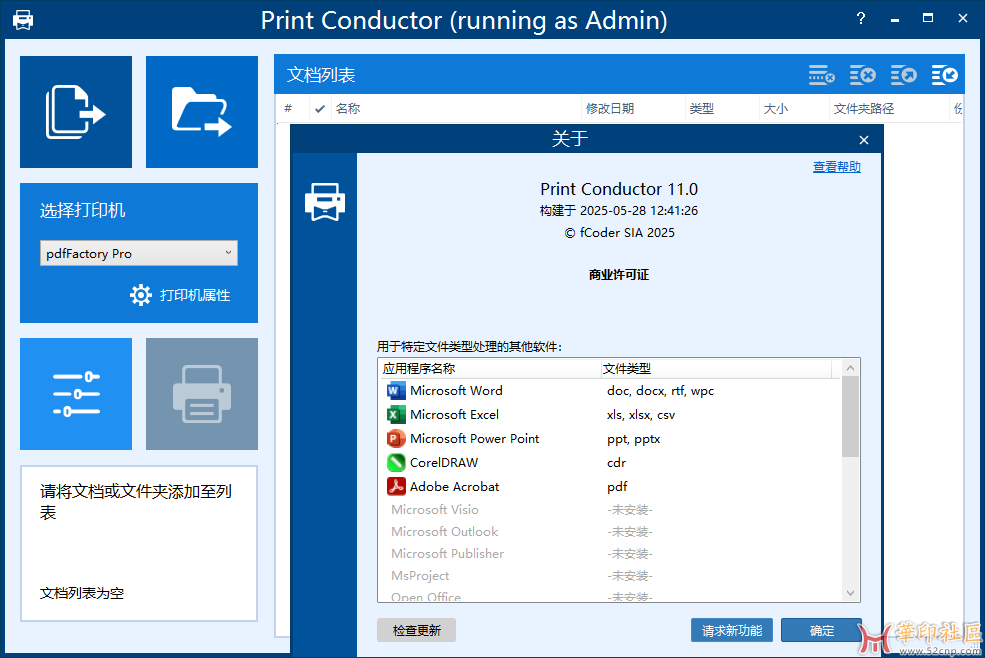Click the software list scroll up arrow
This screenshot has height=658, width=985.
coord(851,368)
